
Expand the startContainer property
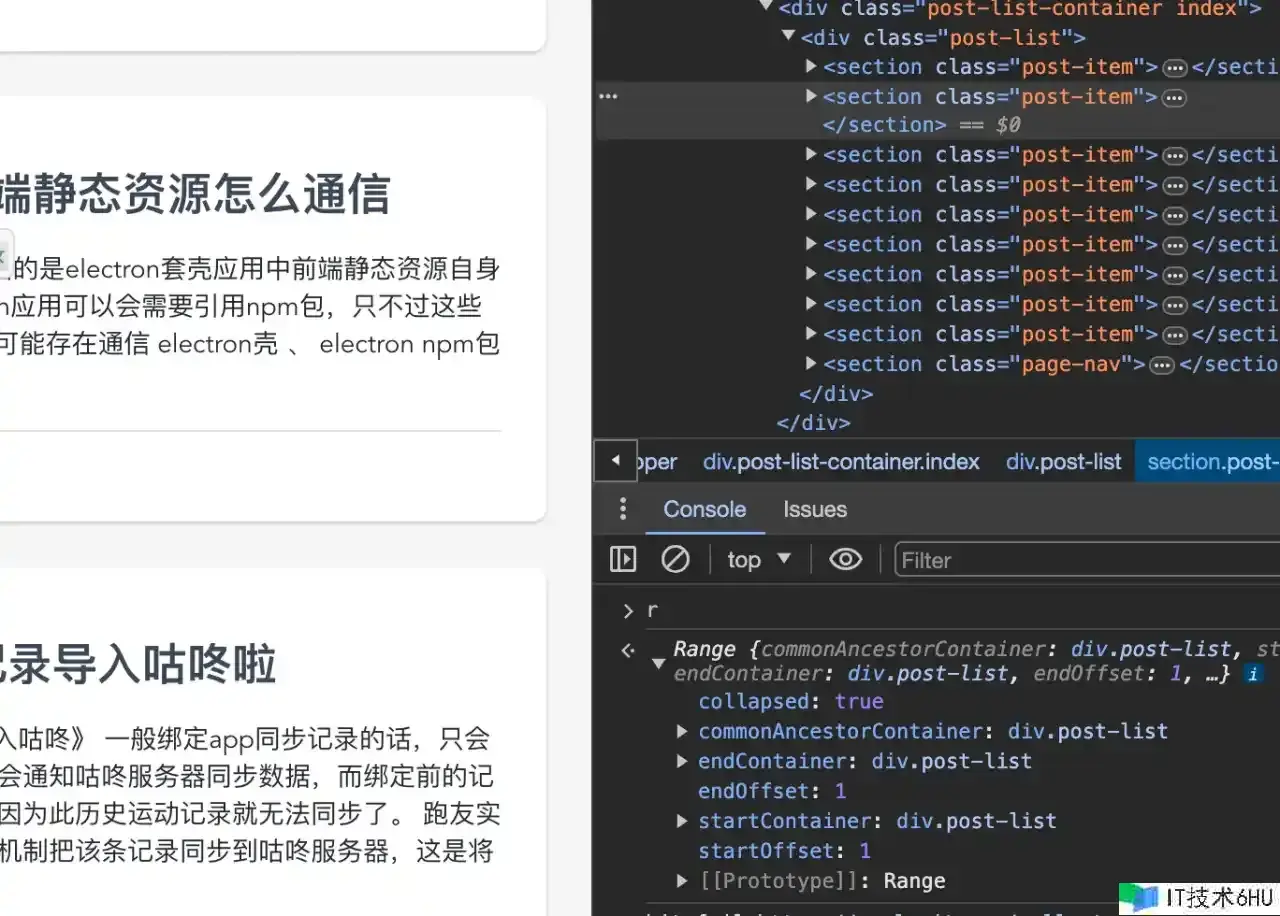682,822
